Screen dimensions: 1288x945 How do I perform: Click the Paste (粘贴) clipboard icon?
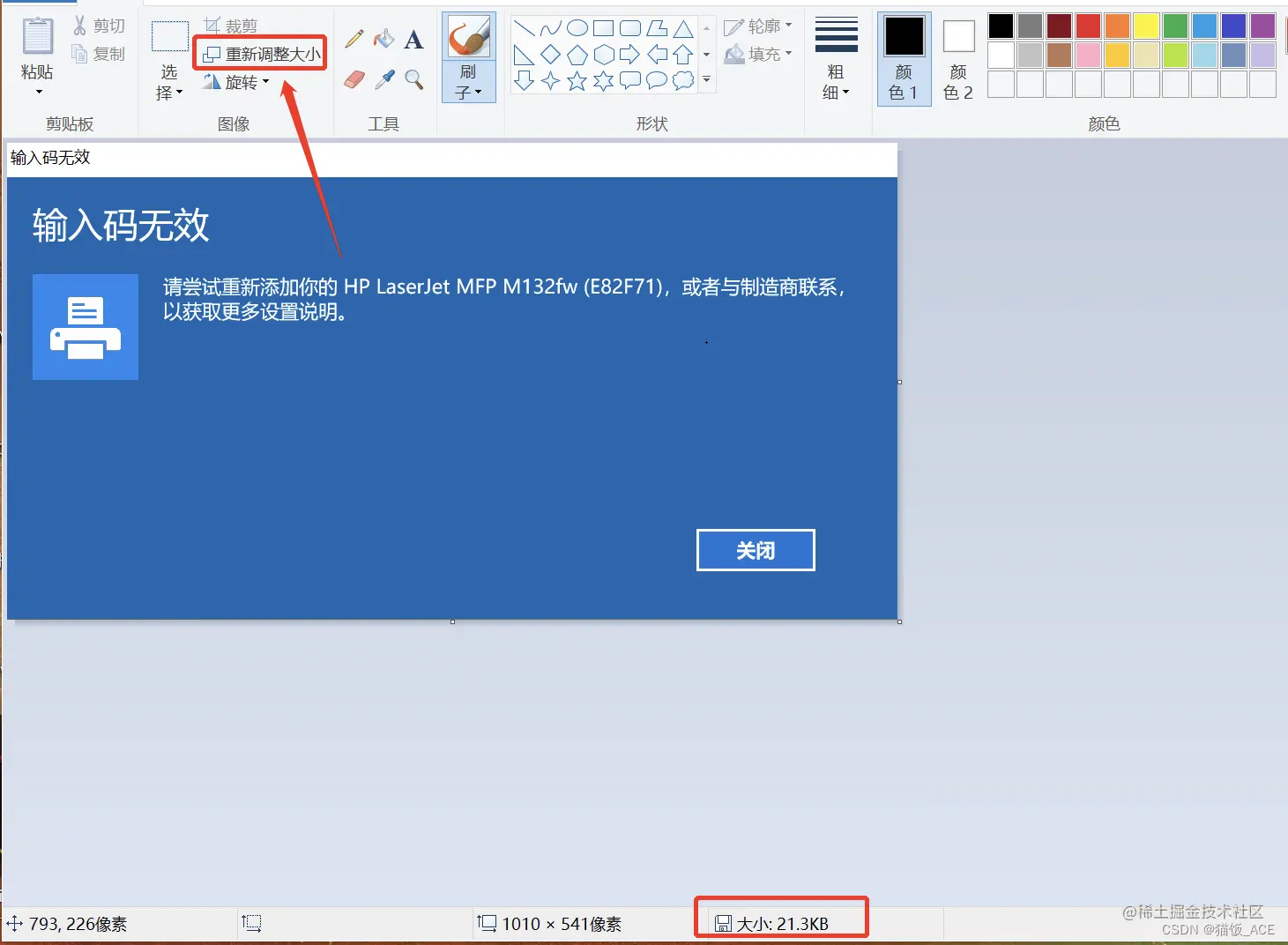coord(37,35)
